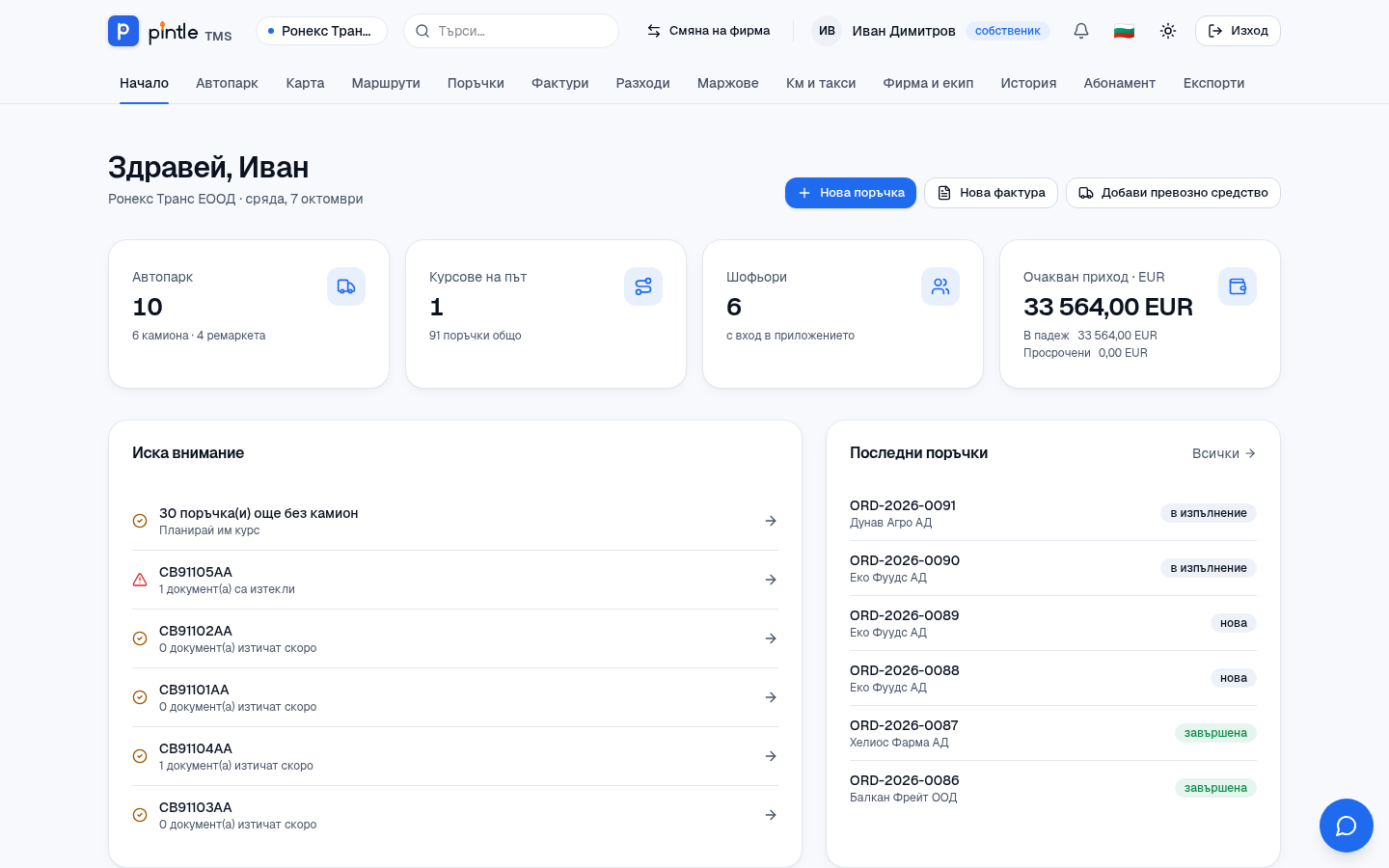Open arrow on the CB91104AA row
Image resolution: width=1389 pixels, height=868 pixels.
[771, 756]
